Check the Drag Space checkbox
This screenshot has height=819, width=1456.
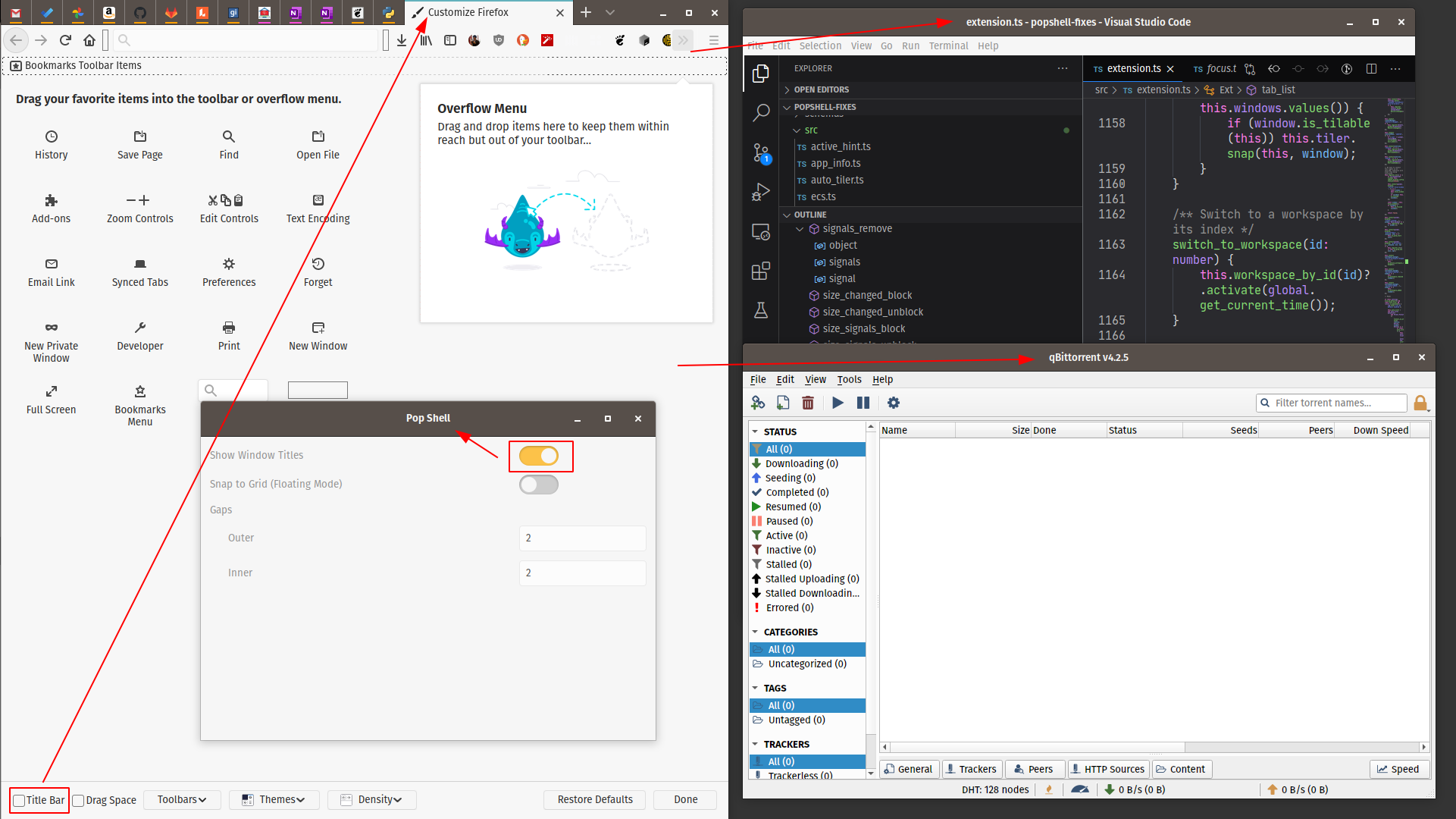tap(78, 800)
